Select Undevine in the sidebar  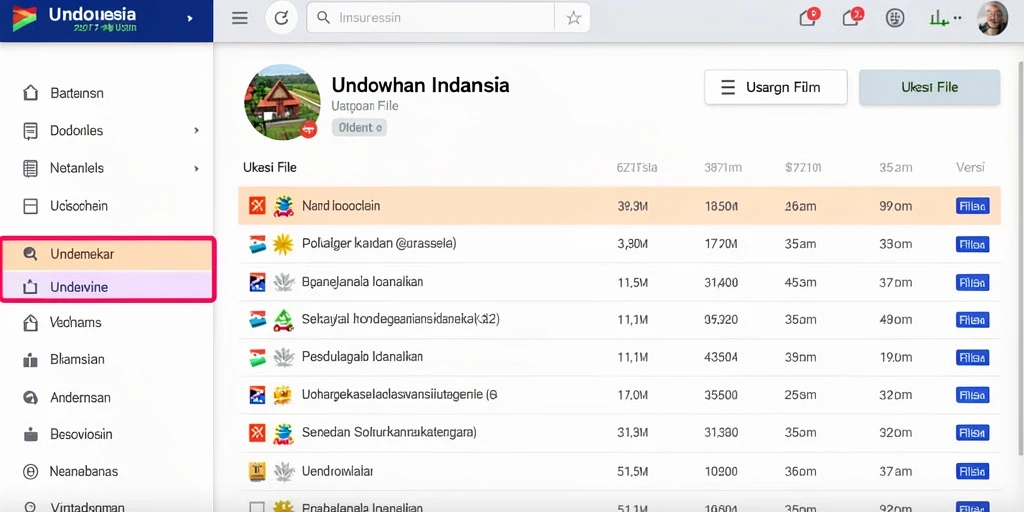click(108, 286)
